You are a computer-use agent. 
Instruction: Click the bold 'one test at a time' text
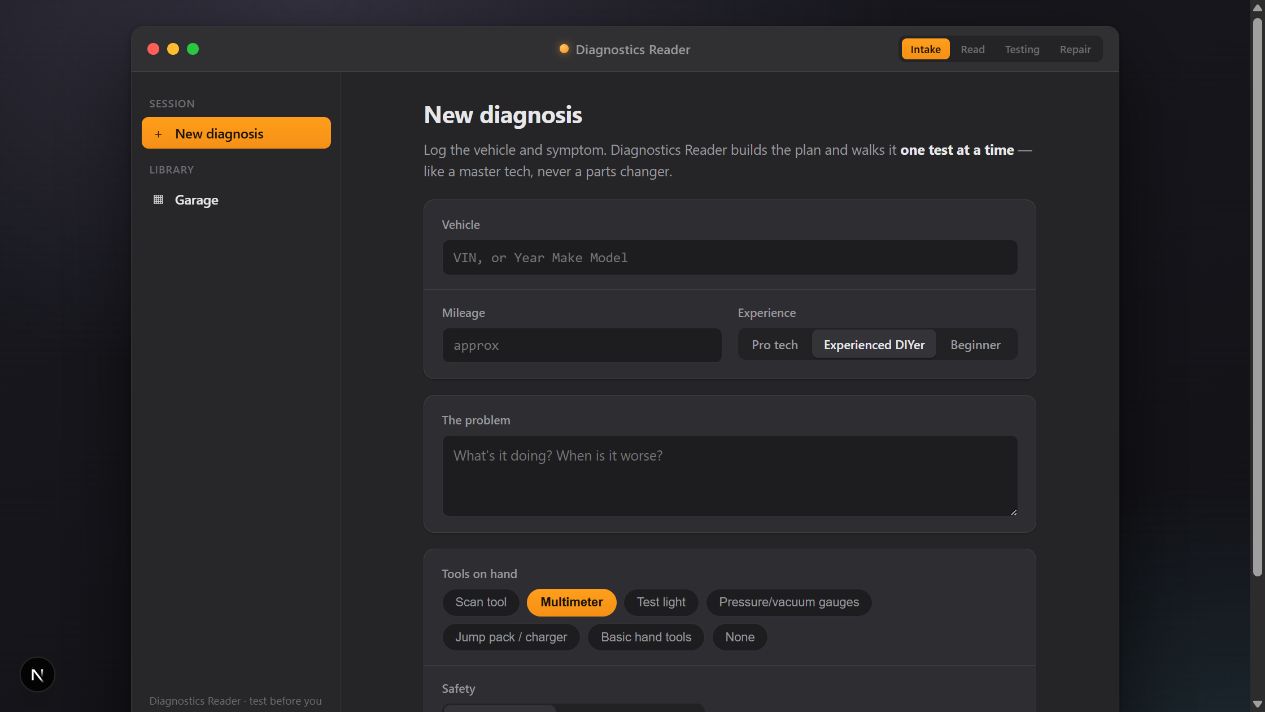click(x=957, y=150)
